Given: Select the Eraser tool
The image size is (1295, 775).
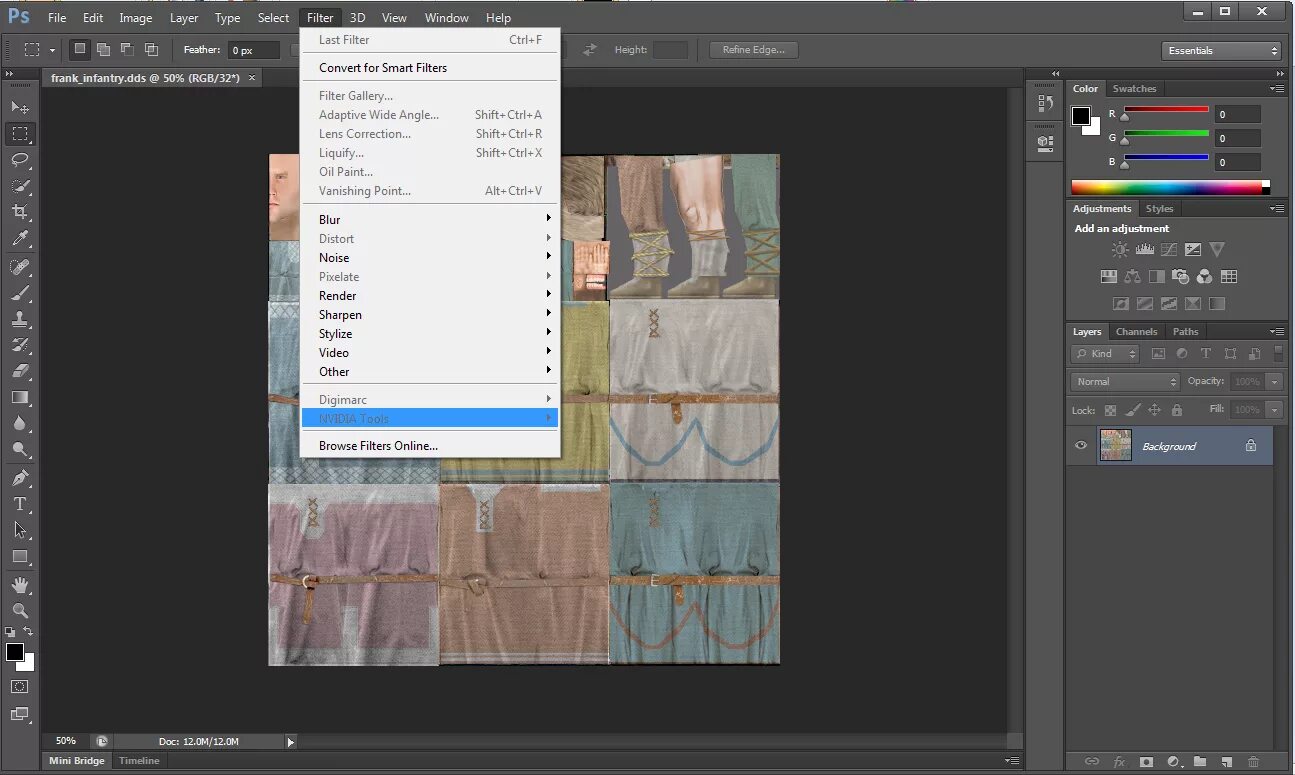Looking at the screenshot, I should 20,371.
